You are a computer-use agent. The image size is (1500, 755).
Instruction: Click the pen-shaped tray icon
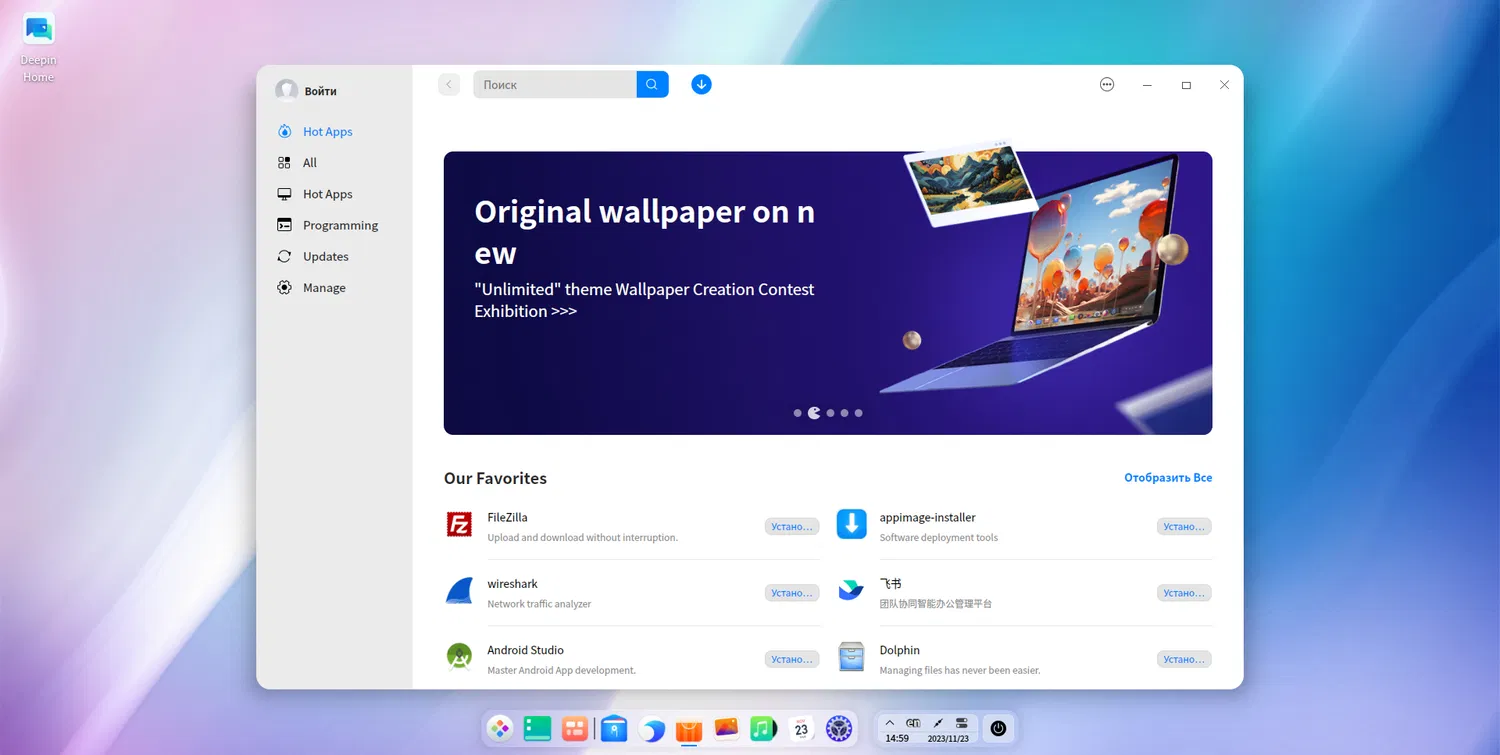point(938,722)
